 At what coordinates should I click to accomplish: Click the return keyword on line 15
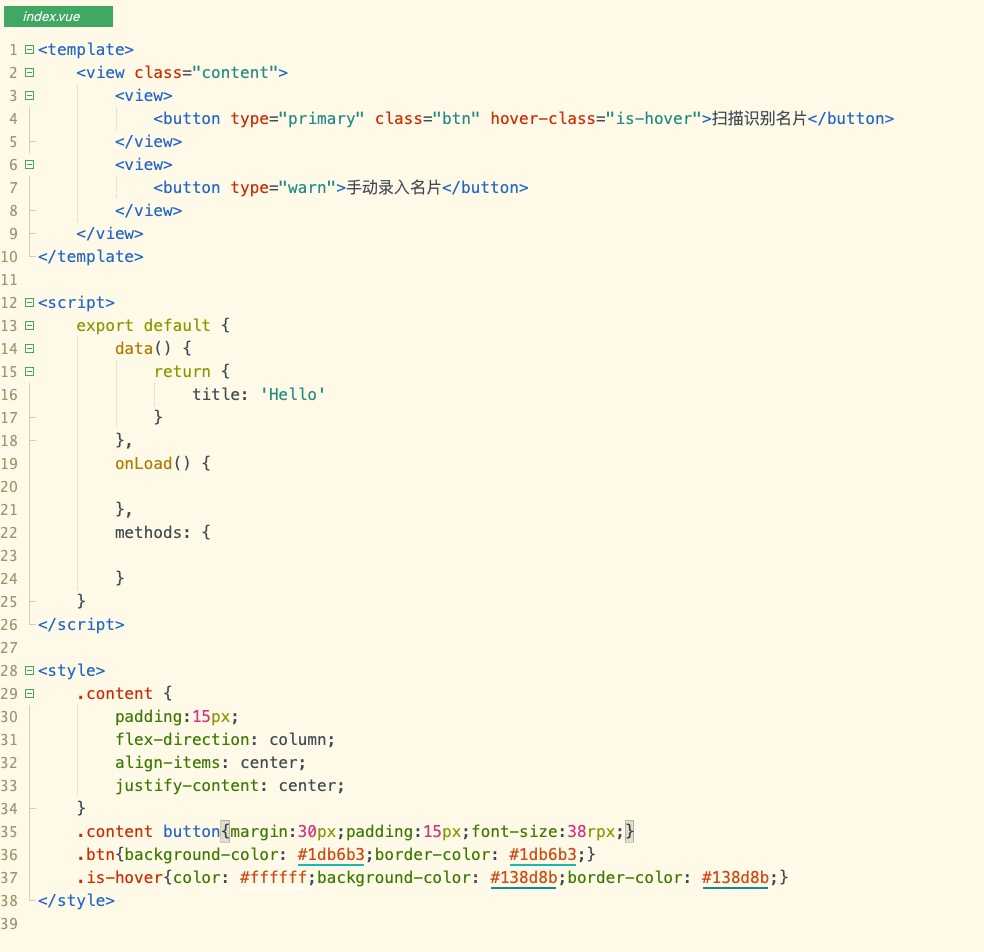[x=182, y=372]
